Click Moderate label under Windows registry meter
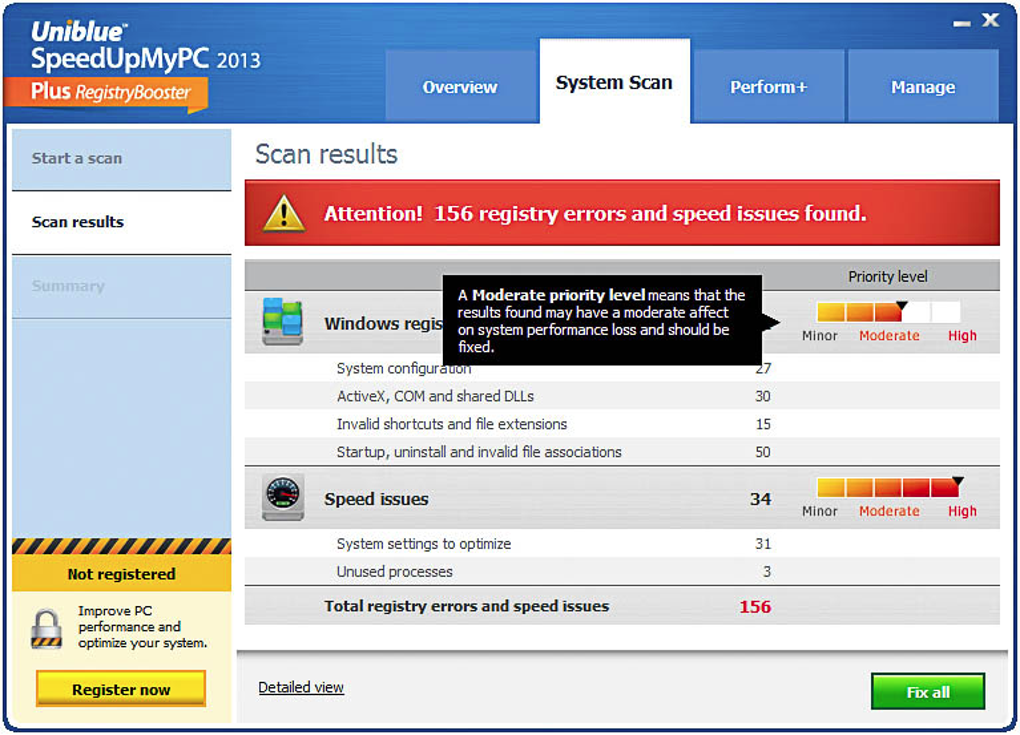 pos(889,336)
